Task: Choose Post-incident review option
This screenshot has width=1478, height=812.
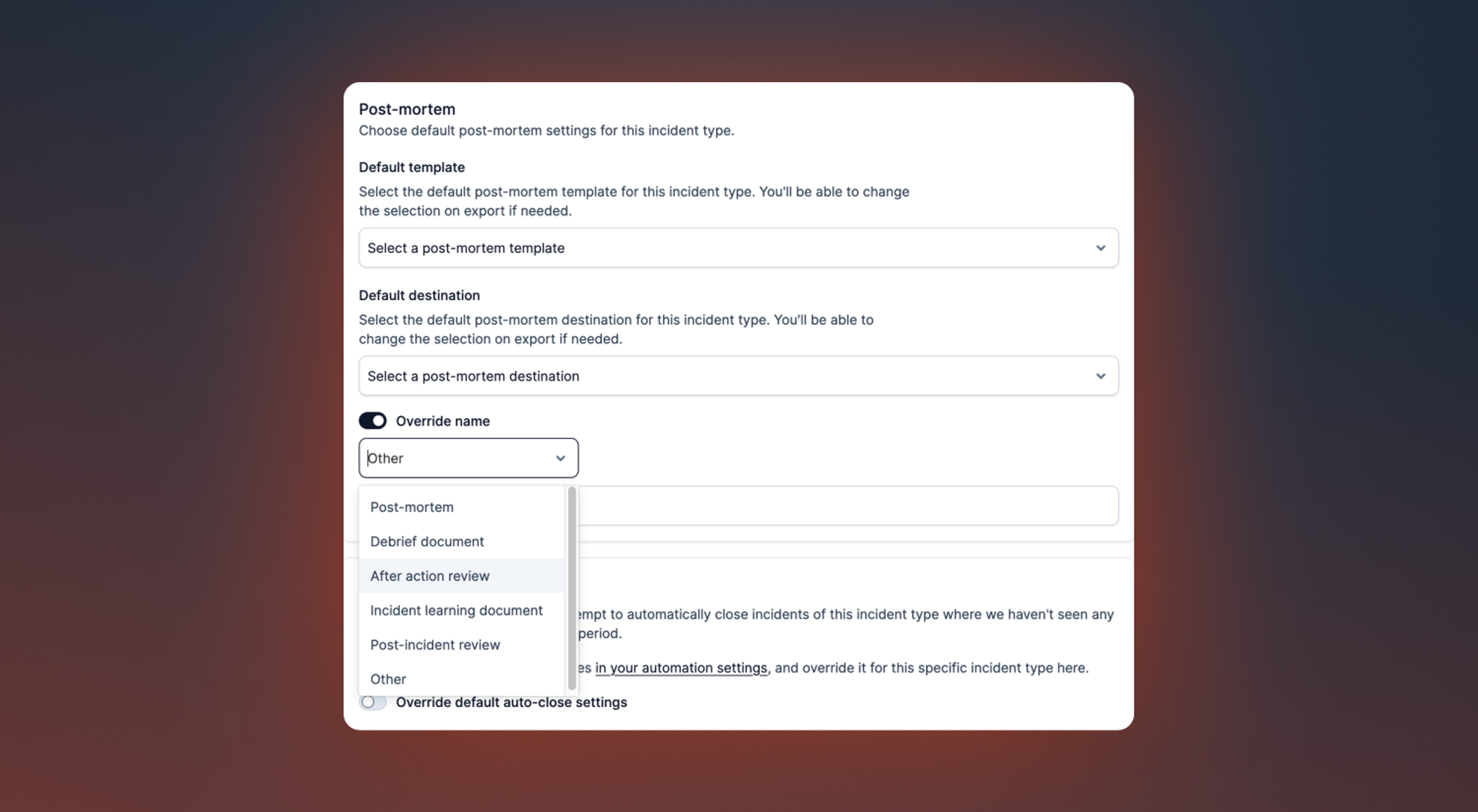Action: click(x=462, y=644)
